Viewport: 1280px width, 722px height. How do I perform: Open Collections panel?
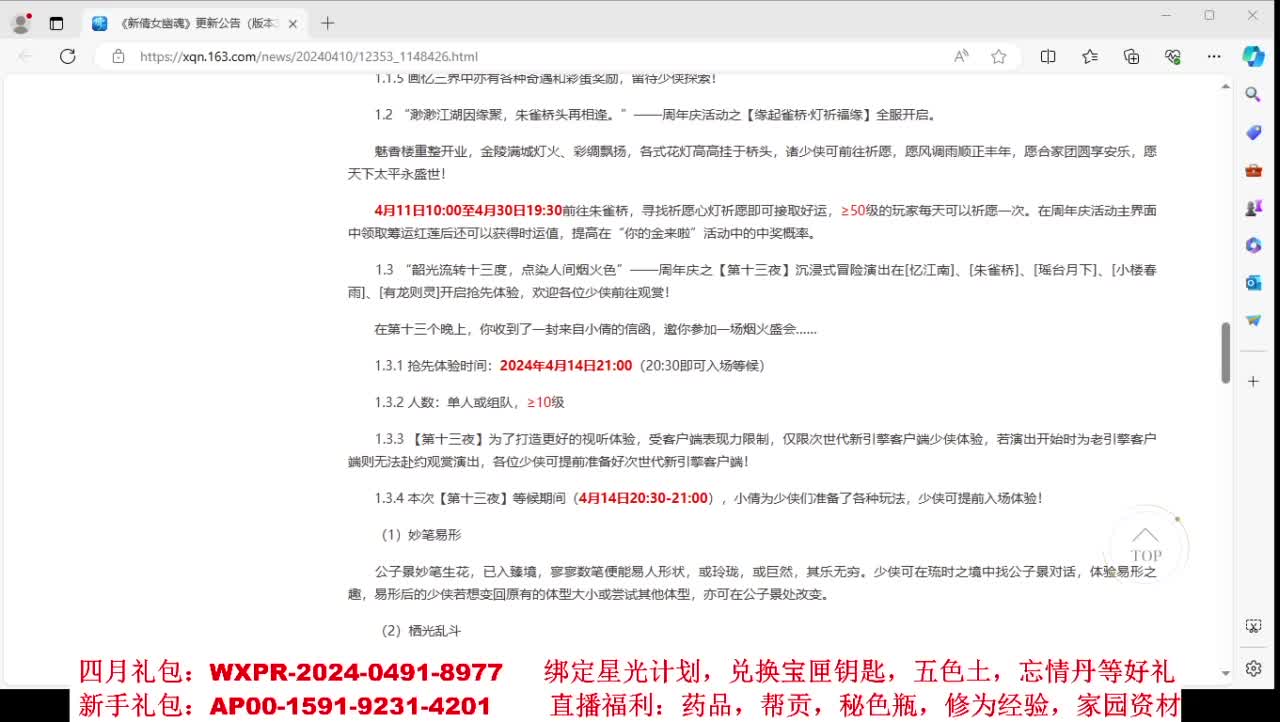tap(1132, 56)
